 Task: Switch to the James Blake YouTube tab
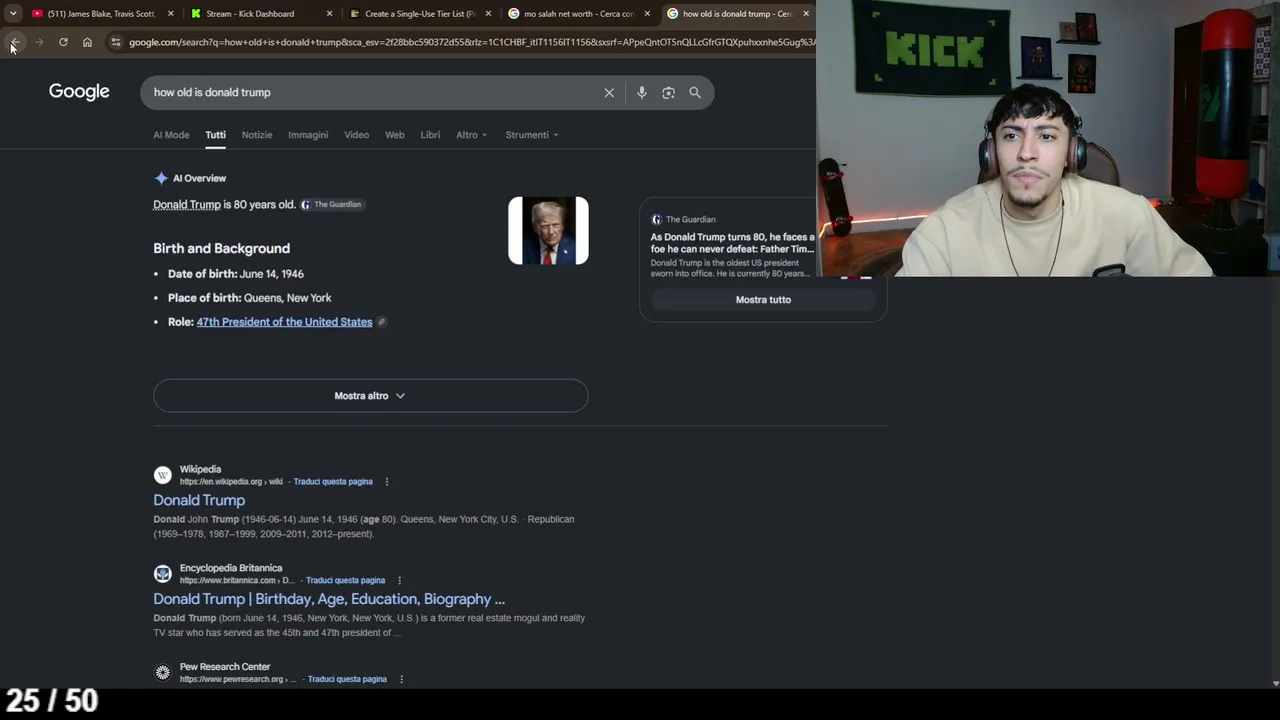coord(100,14)
